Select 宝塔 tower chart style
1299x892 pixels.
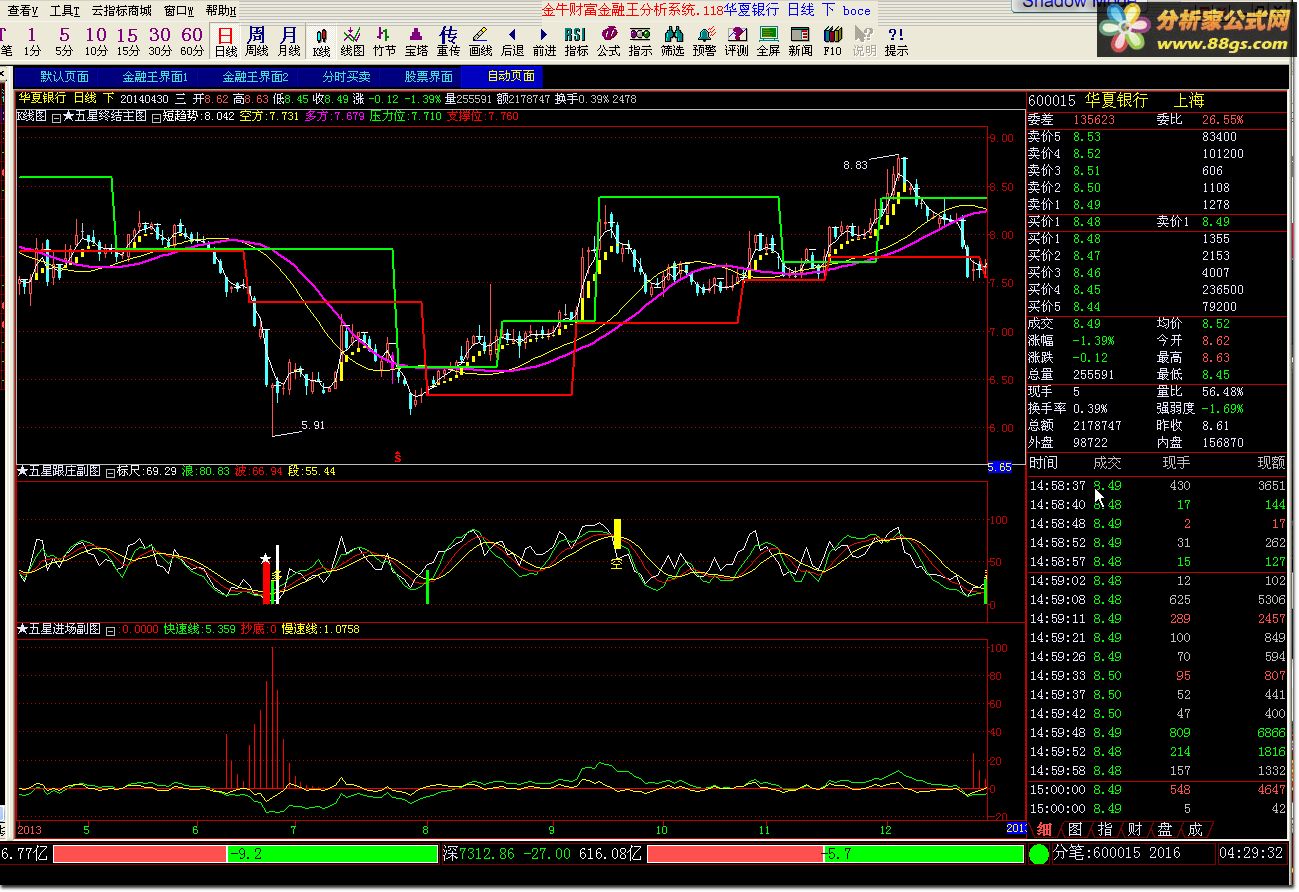pos(416,41)
